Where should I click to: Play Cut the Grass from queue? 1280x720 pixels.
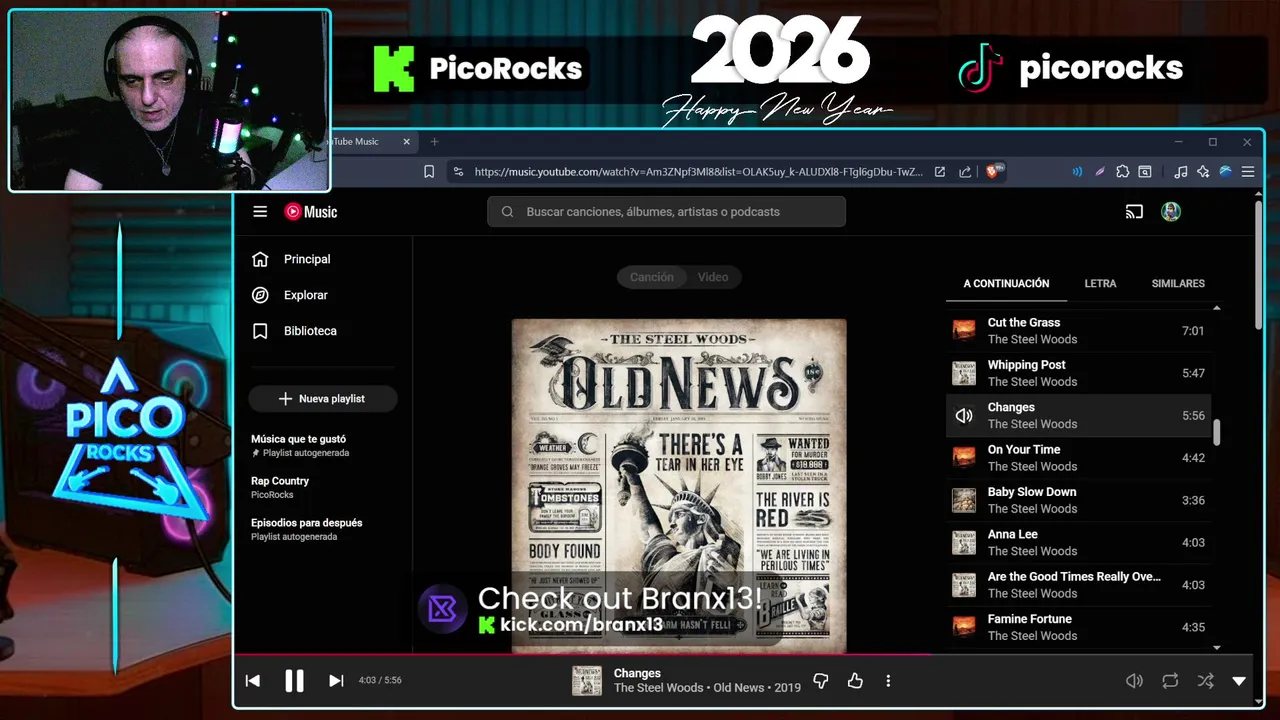(x=1078, y=331)
